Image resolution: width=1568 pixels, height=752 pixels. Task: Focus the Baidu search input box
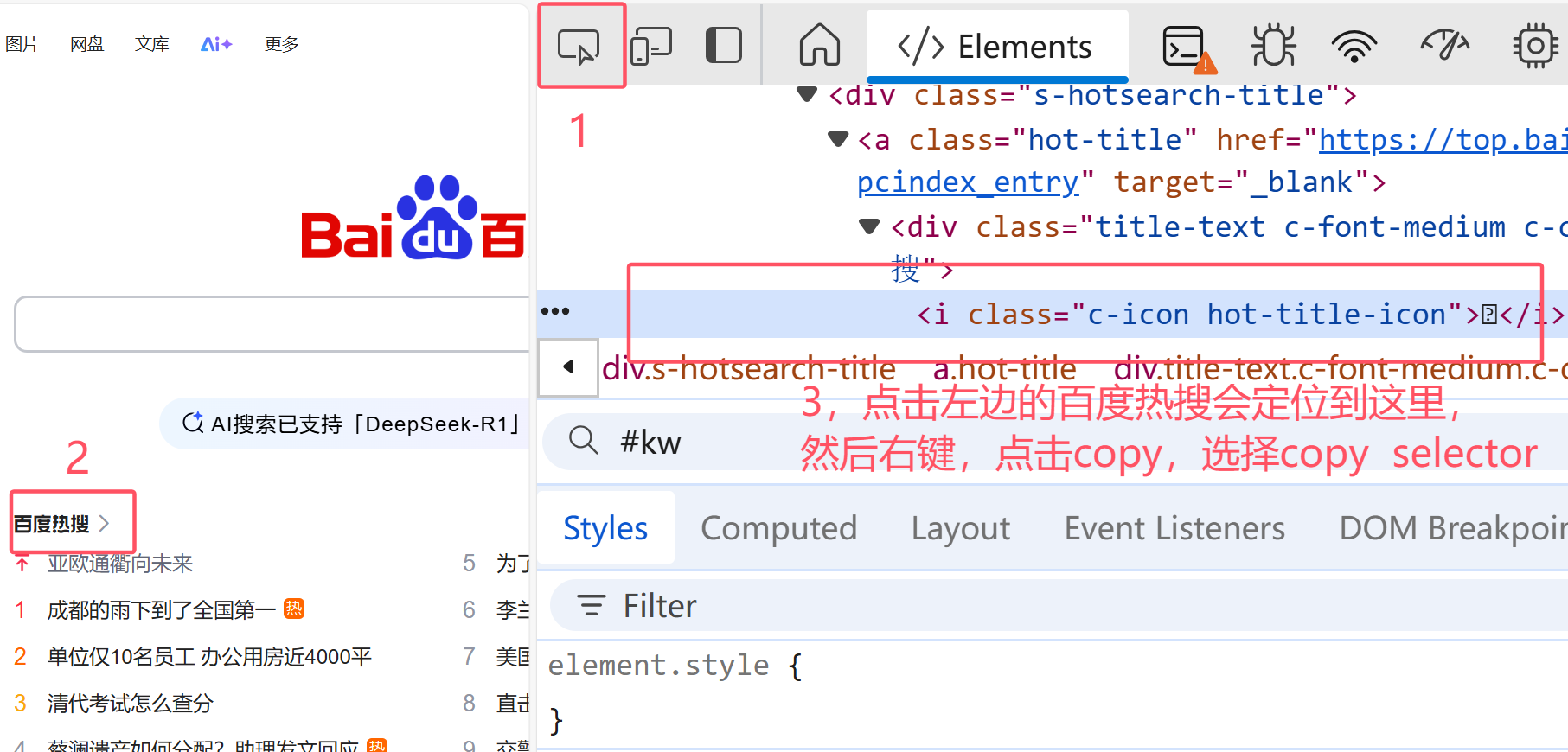click(272, 324)
